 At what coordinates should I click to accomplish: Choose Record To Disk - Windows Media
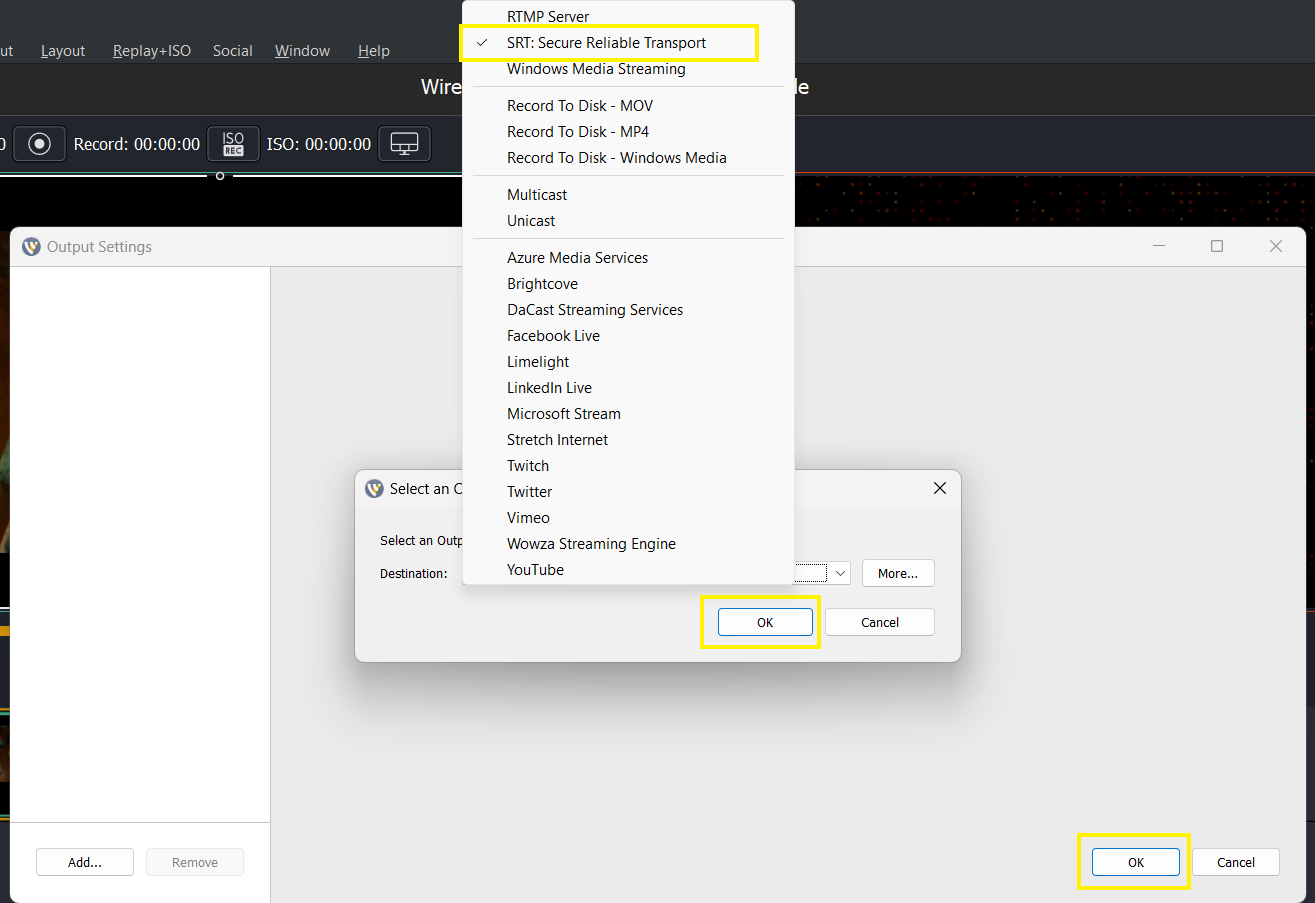628,158
